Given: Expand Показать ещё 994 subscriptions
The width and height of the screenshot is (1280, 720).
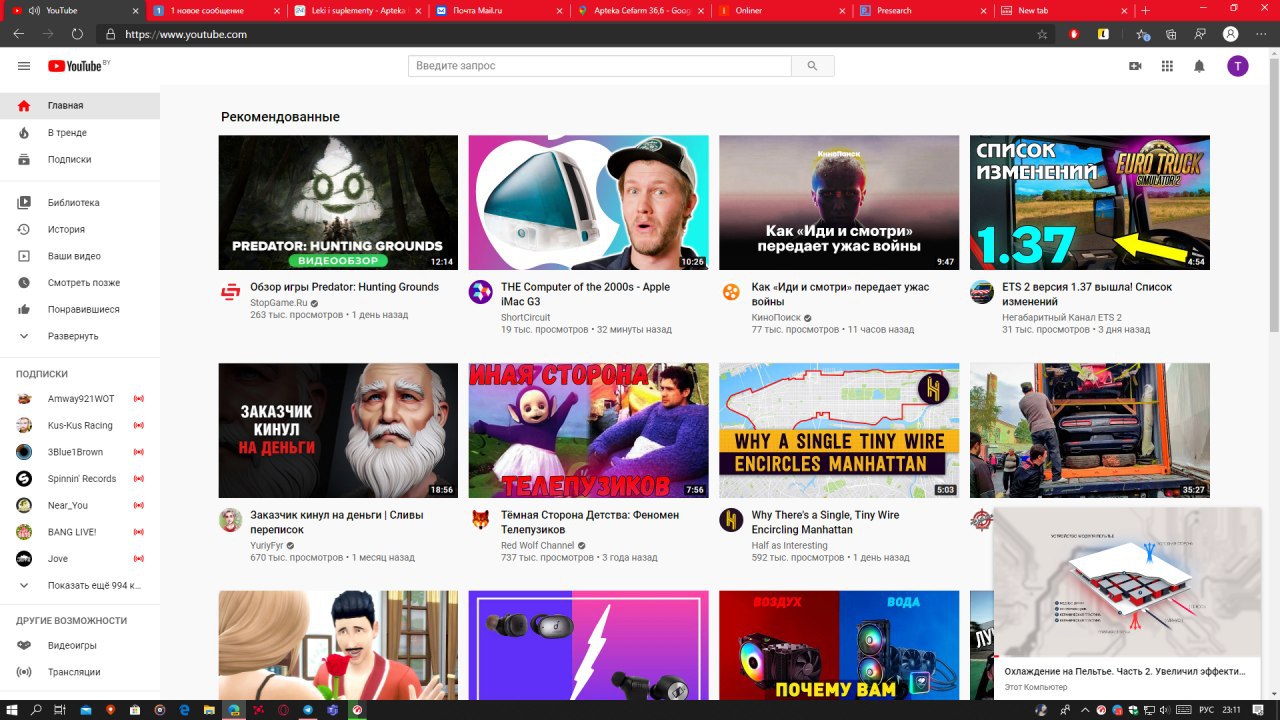Looking at the screenshot, I should tap(80, 586).
